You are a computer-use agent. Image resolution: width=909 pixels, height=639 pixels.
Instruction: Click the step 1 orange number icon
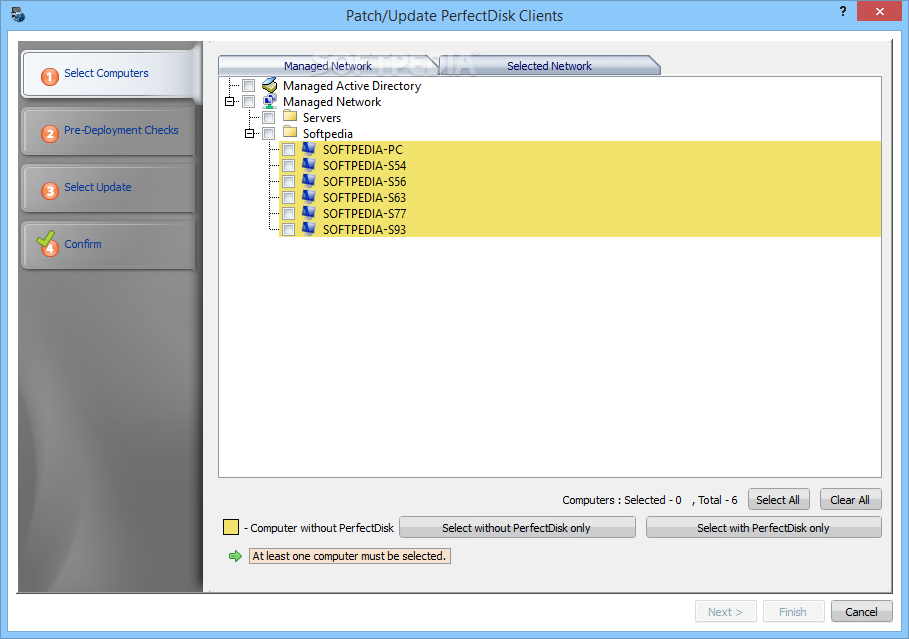coord(50,76)
